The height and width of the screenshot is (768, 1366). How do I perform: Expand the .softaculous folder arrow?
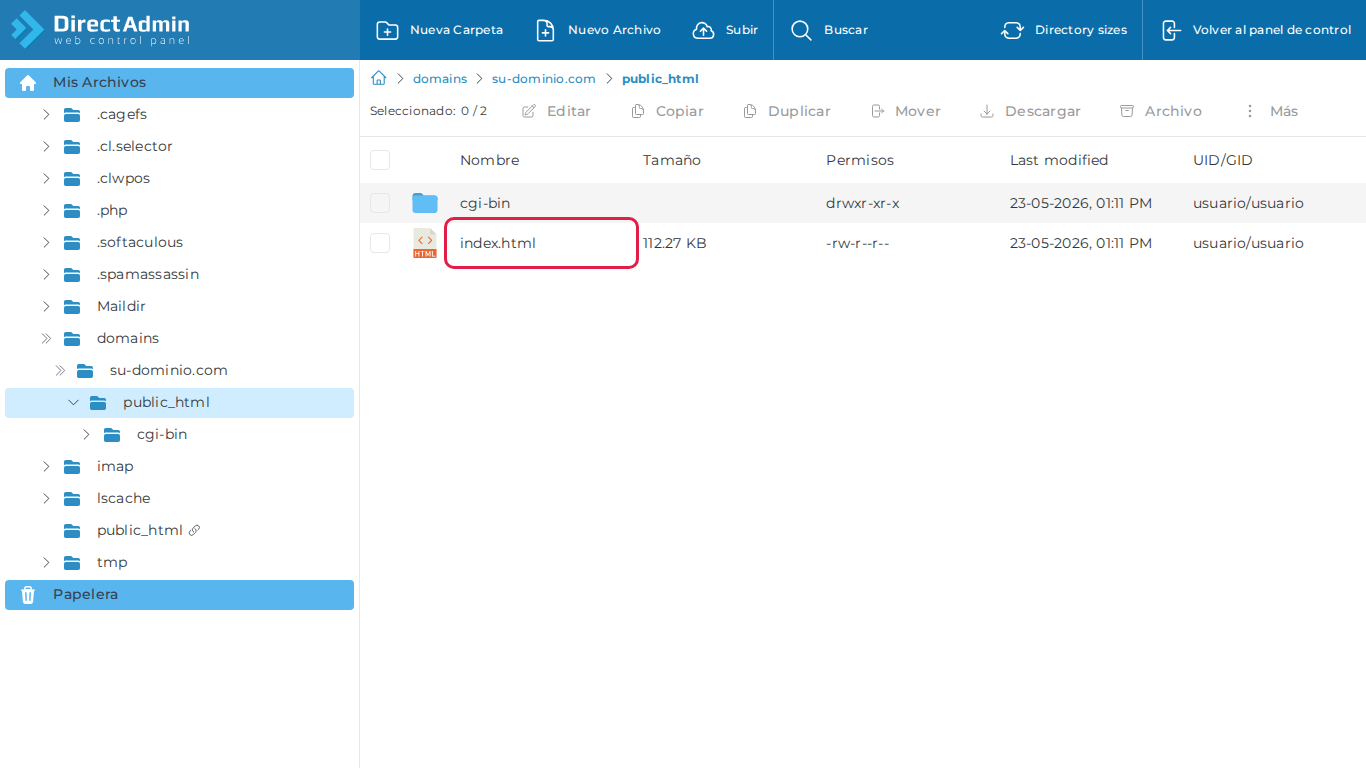(46, 242)
